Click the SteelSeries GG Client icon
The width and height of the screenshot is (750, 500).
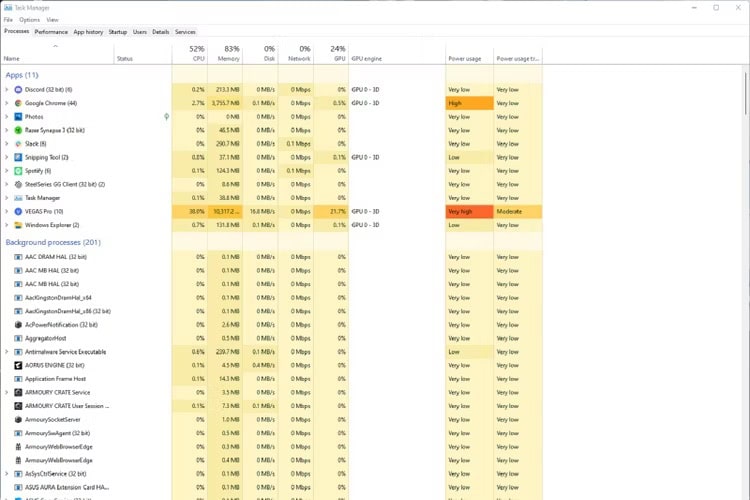(19, 184)
